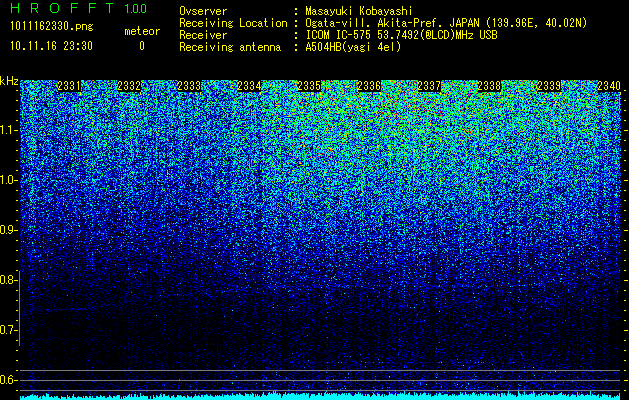Click the 0.9 kHz axis label

(x=8, y=230)
